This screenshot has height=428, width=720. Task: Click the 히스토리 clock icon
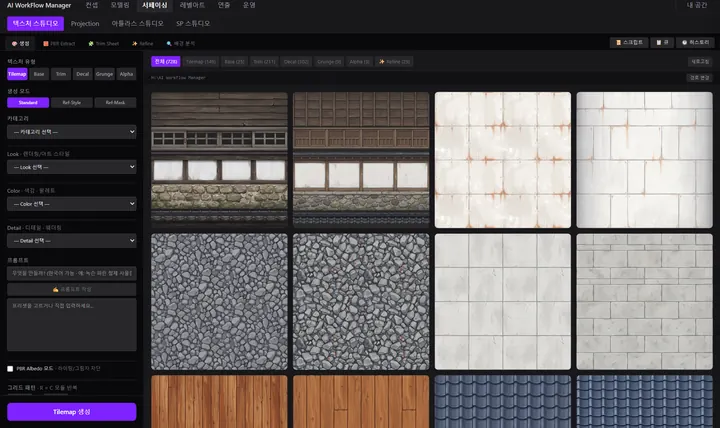[x=684, y=42]
